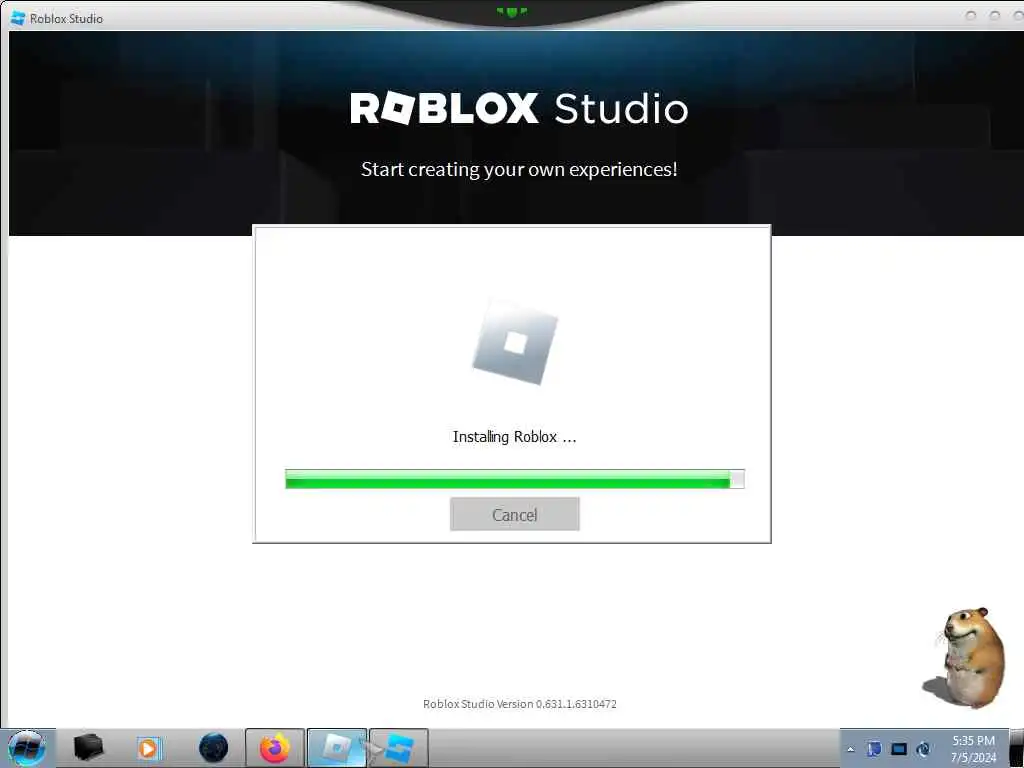Open the Action Center flag icon in tray

click(x=874, y=749)
